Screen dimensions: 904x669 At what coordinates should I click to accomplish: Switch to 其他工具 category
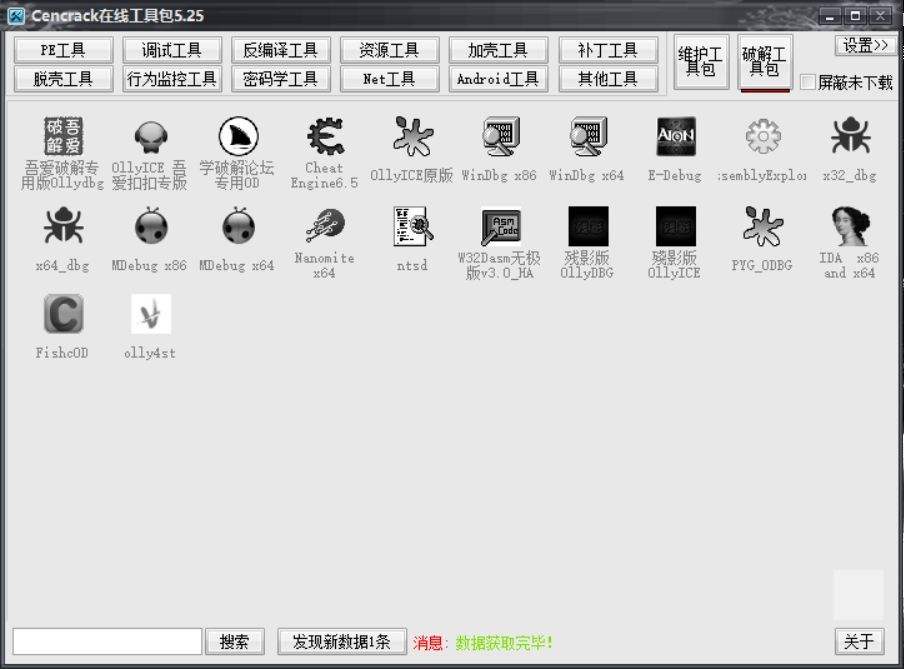click(x=608, y=79)
